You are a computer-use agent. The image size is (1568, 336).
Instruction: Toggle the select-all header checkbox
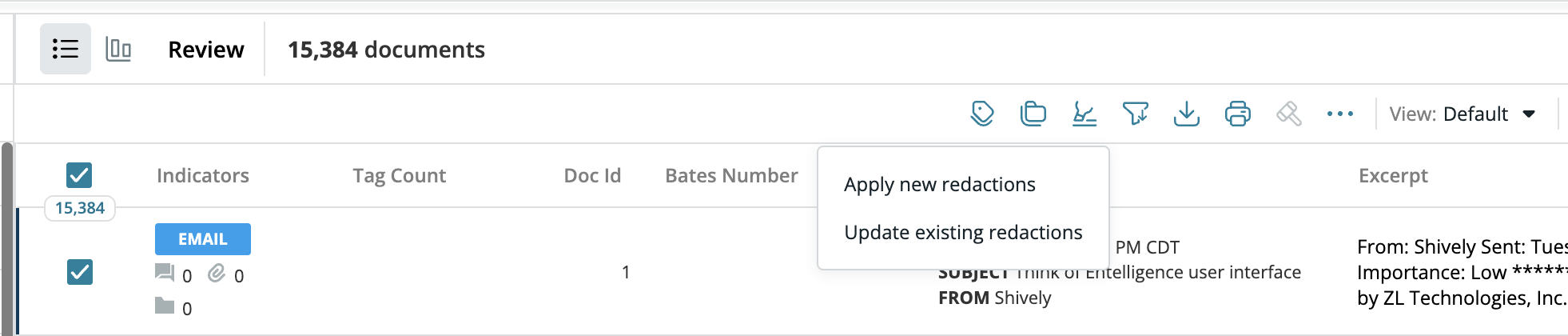79,175
